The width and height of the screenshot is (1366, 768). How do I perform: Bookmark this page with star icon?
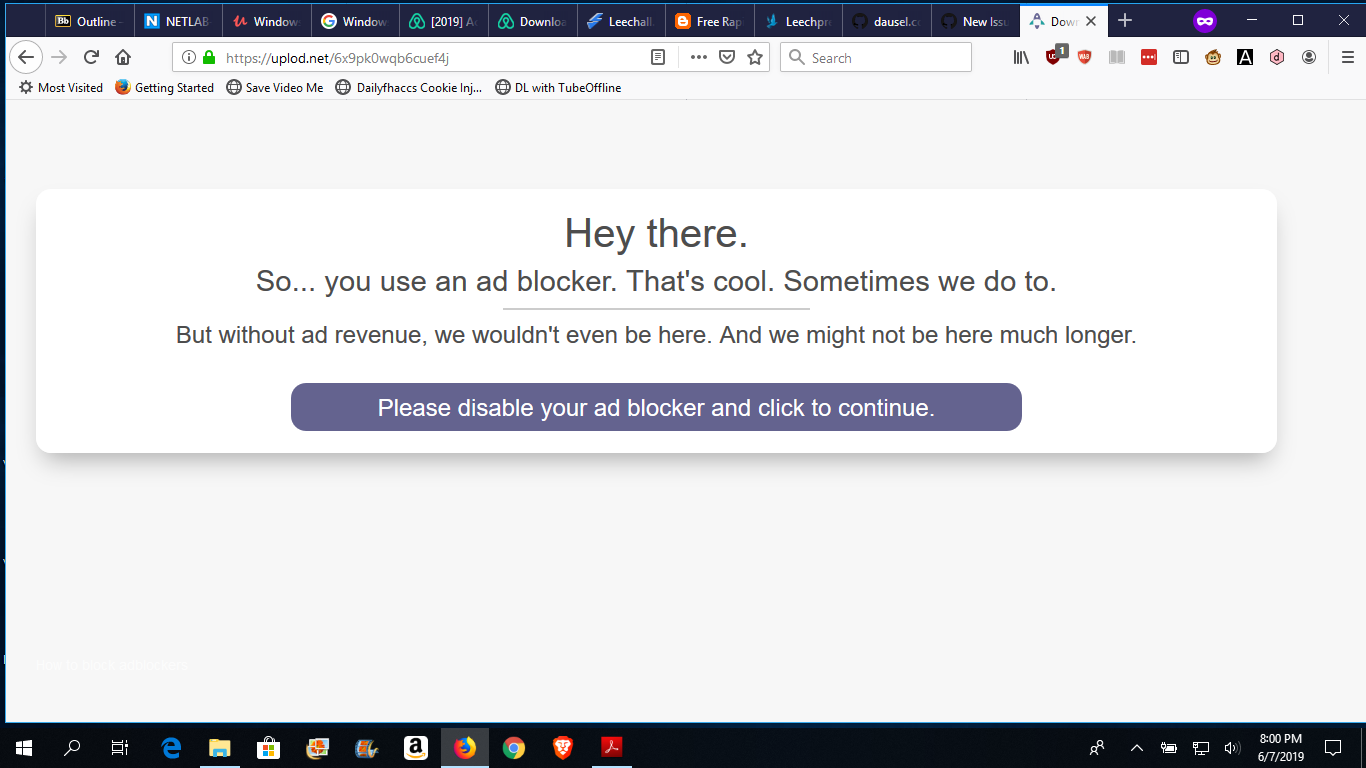pyautogui.click(x=755, y=57)
